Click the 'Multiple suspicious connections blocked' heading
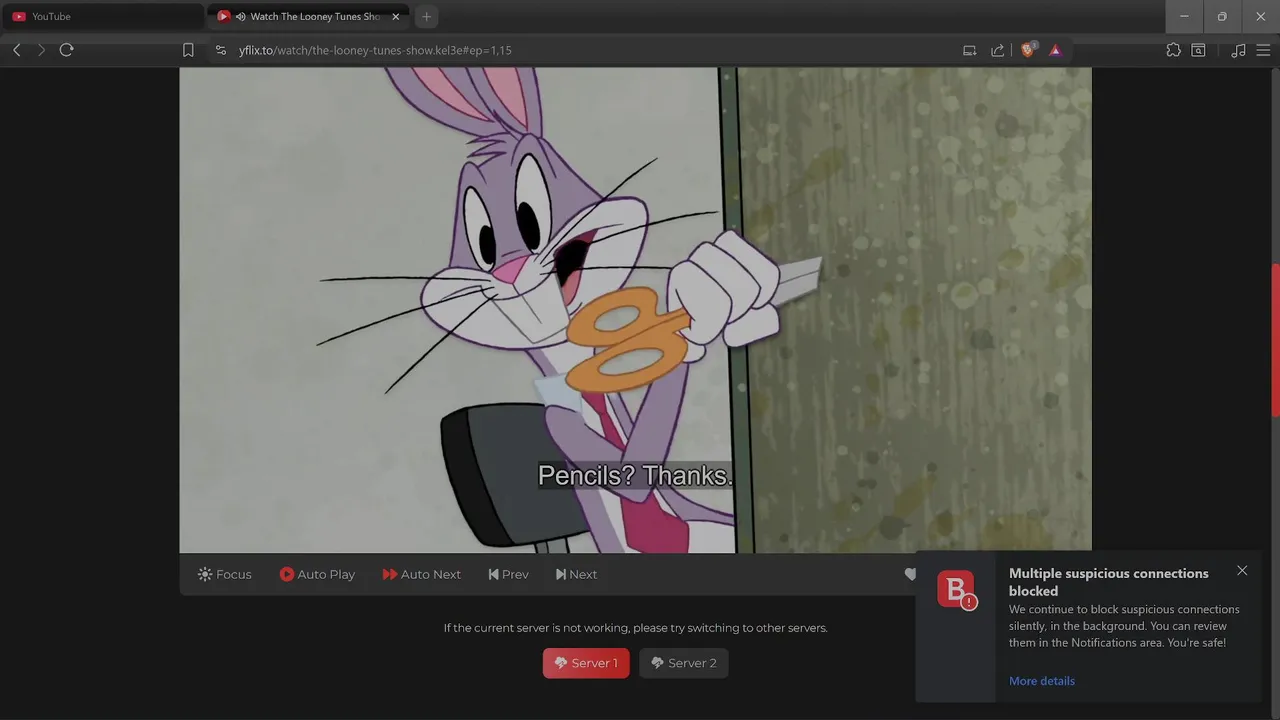 pos(1109,582)
